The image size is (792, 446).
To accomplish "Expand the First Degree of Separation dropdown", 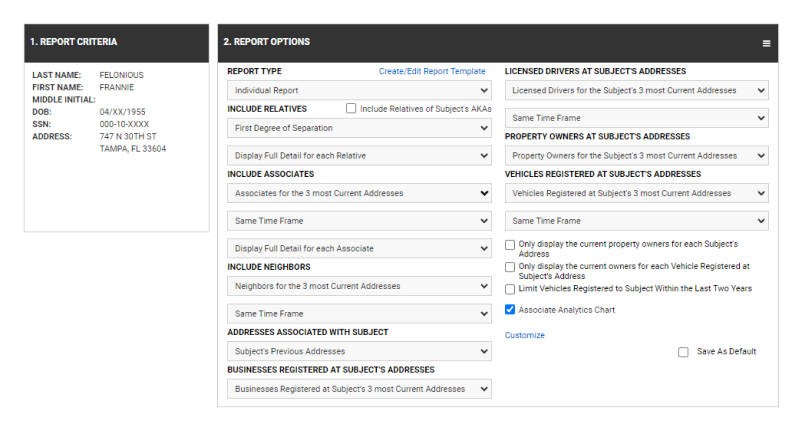I will coord(359,128).
